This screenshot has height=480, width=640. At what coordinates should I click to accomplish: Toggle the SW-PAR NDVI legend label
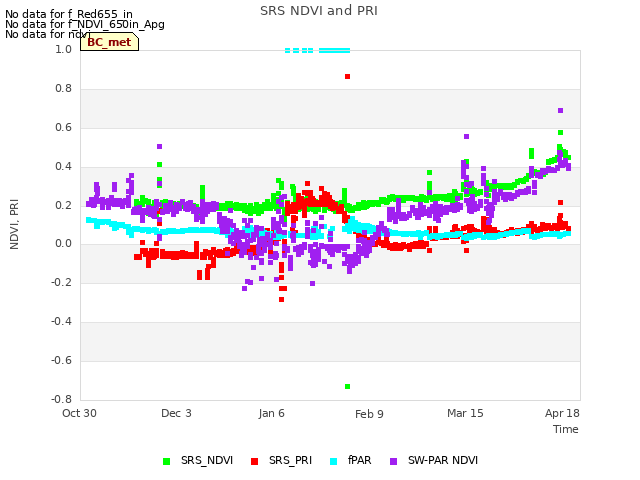pos(443,460)
